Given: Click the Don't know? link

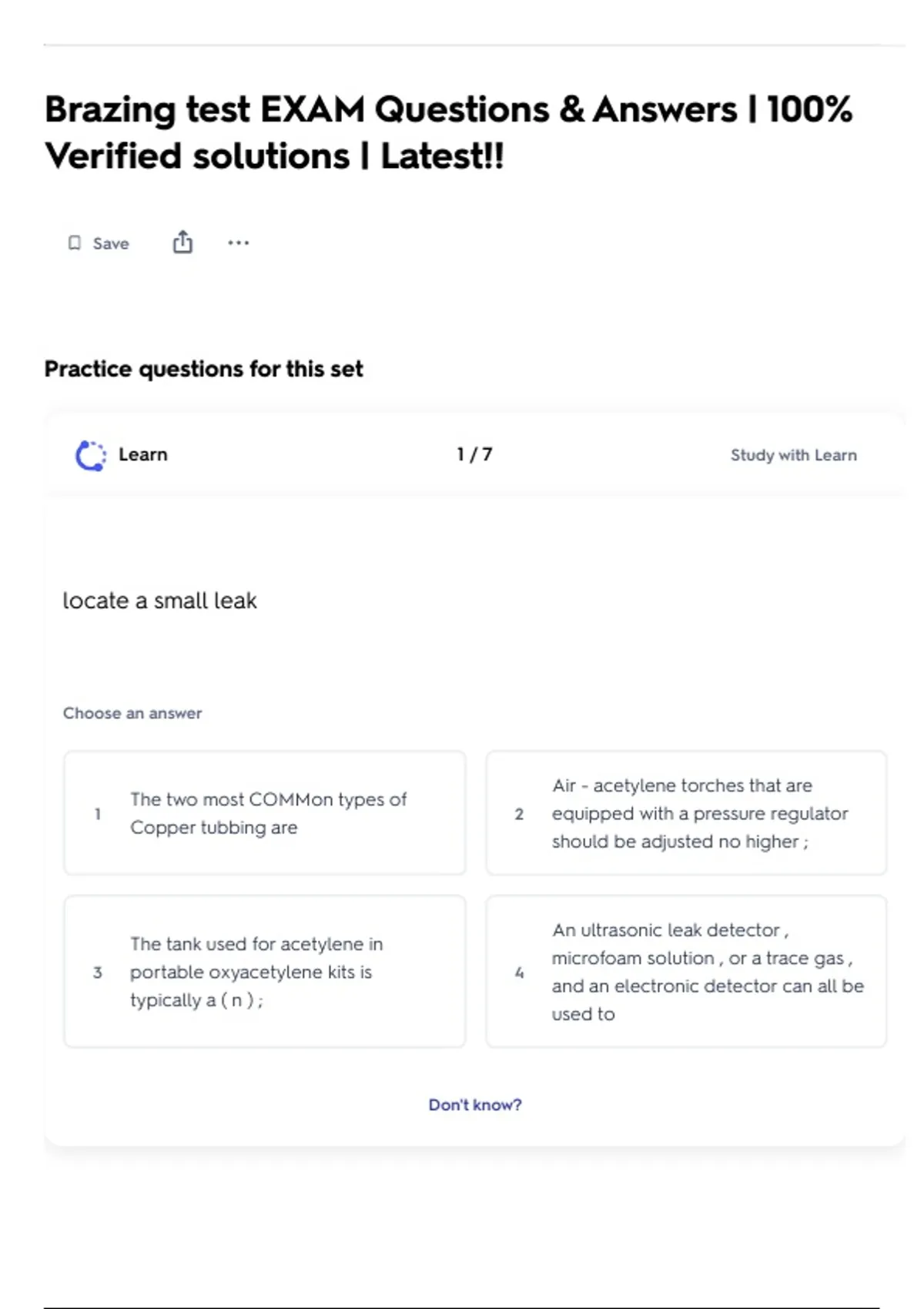Looking at the screenshot, I should [x=475, y=1105].
